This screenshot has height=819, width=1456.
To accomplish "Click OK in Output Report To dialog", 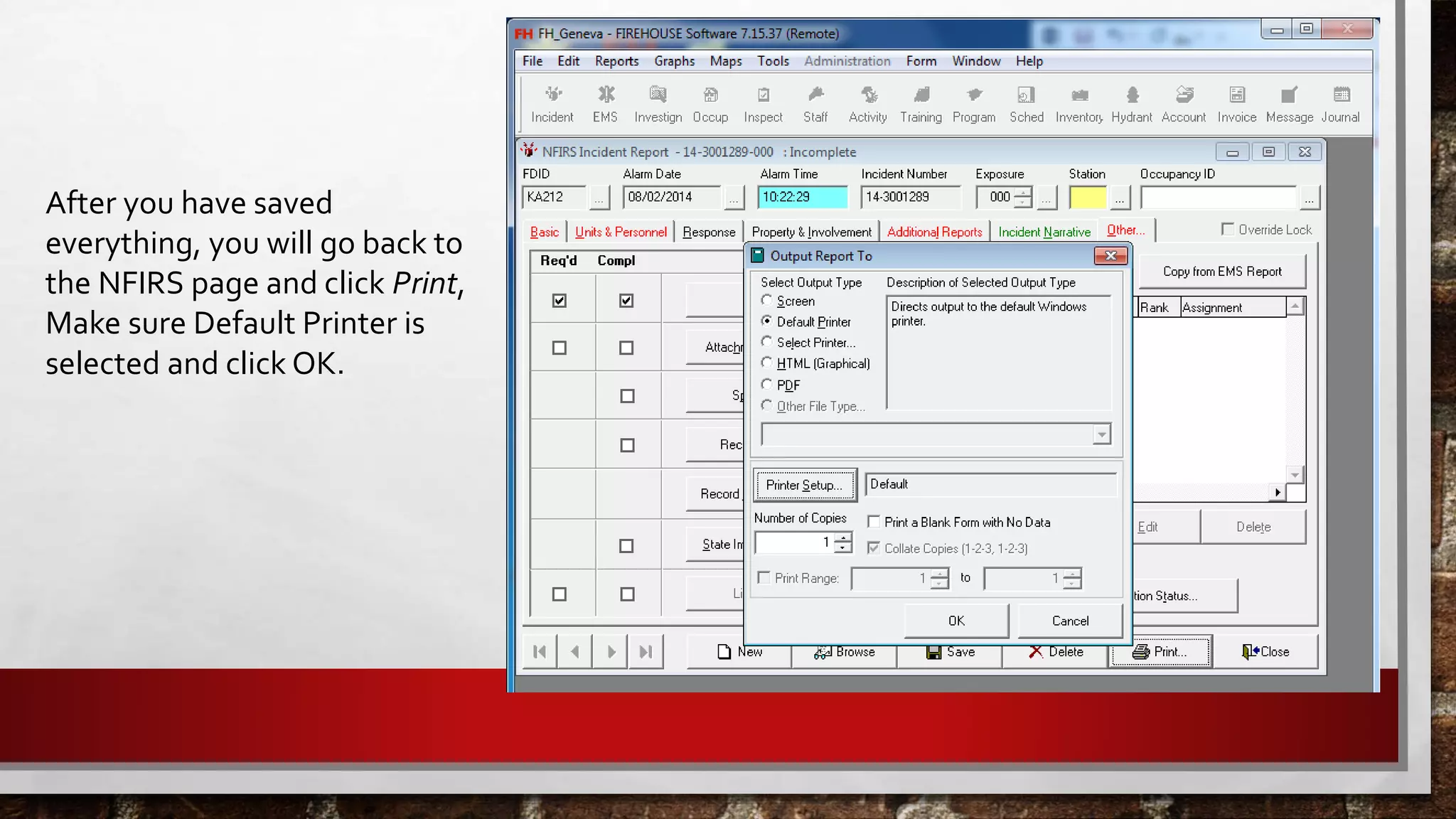I will coord(956,621).
